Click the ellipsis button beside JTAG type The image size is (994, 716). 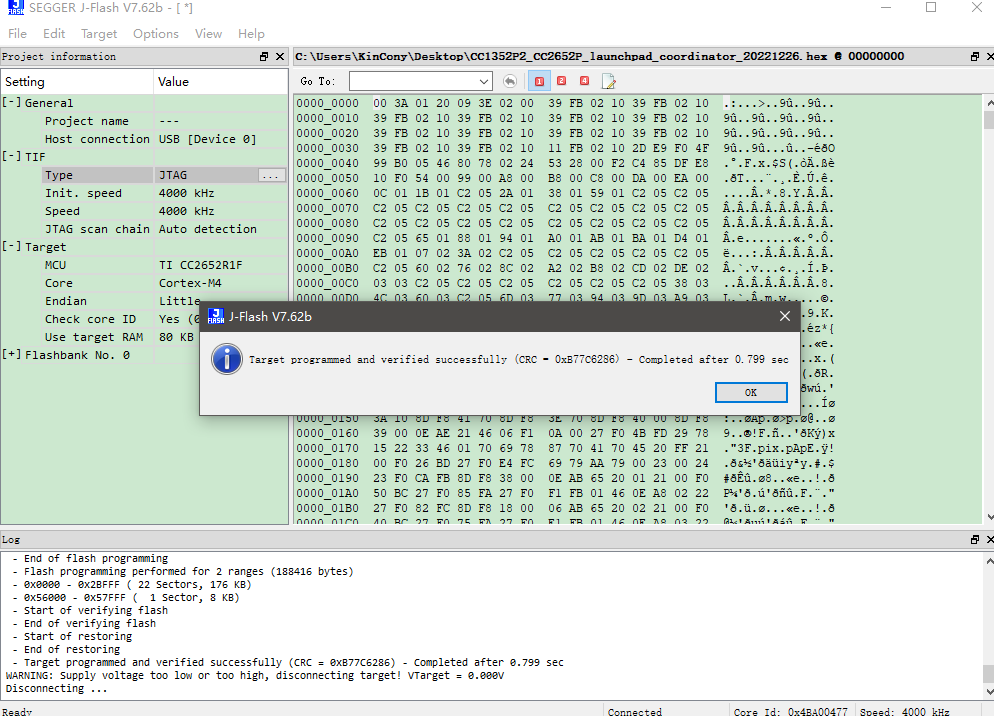point(271,175)
